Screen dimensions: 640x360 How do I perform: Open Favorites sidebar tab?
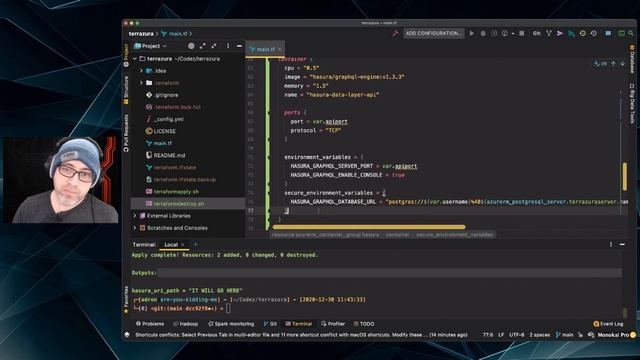click(x=126, y=299)
